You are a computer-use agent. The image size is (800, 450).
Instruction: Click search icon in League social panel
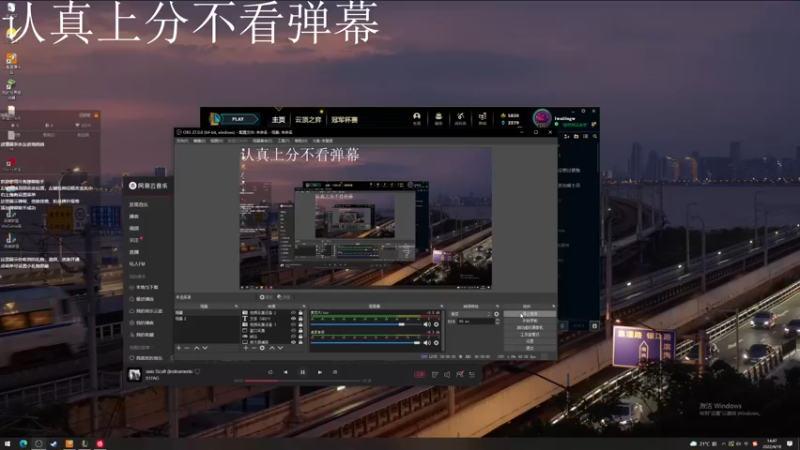[595, 136]
